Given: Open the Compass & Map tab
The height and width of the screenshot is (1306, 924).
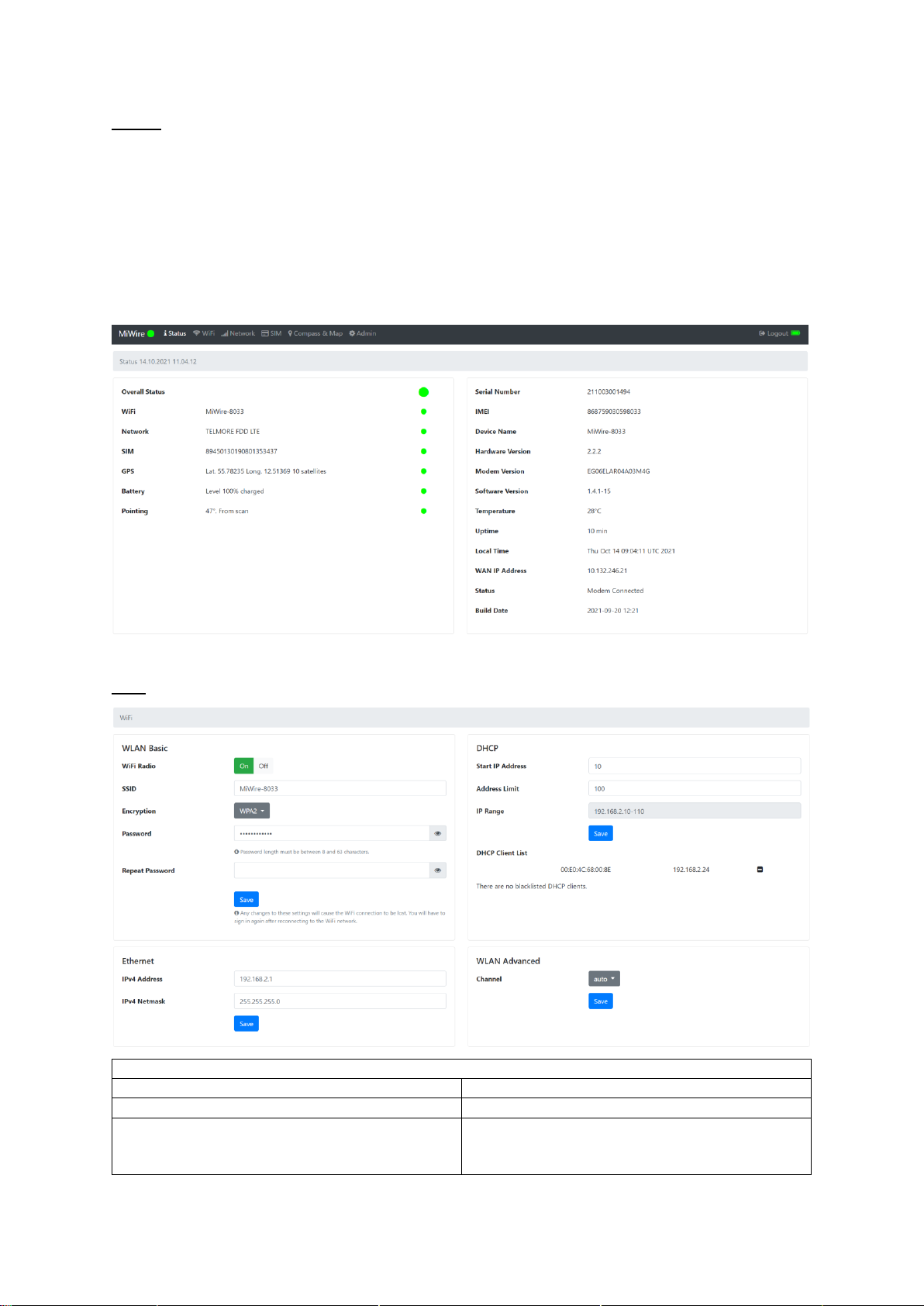Looking at the screenshot, I should pos(315,334).
